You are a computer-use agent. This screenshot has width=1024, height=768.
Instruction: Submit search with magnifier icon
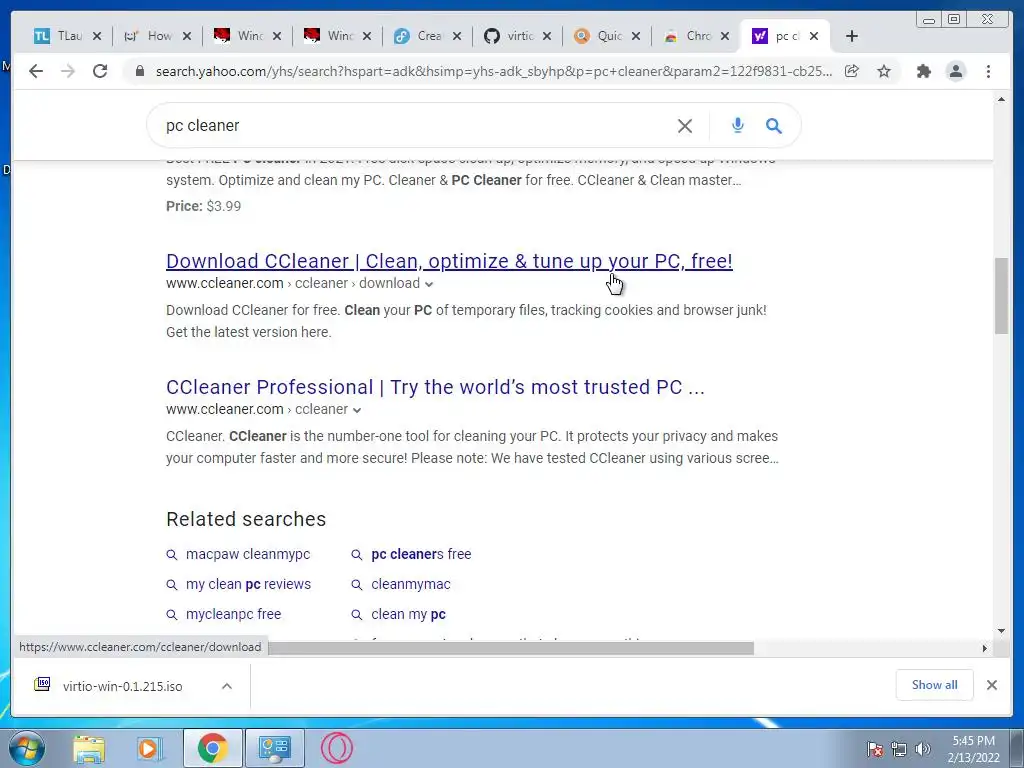click(x=773, y=125)
